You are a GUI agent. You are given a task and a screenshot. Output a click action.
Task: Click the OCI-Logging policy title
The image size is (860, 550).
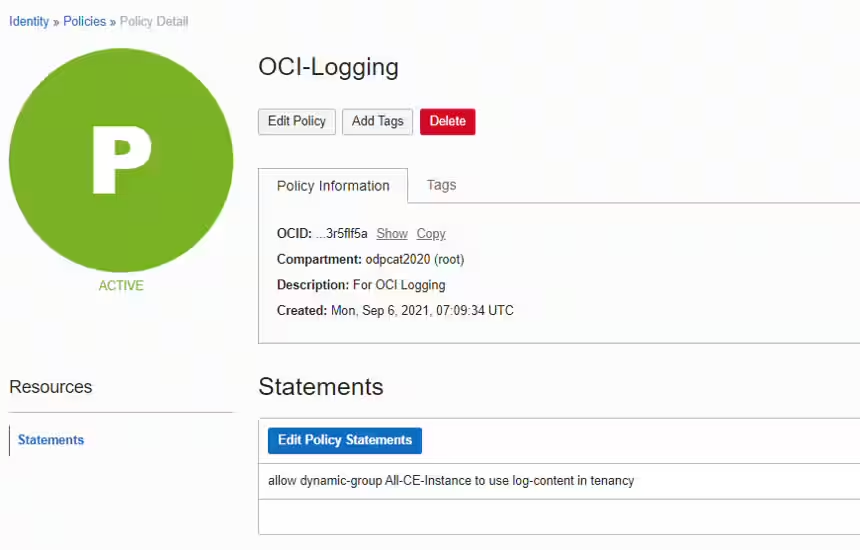(x=328, y=67)
